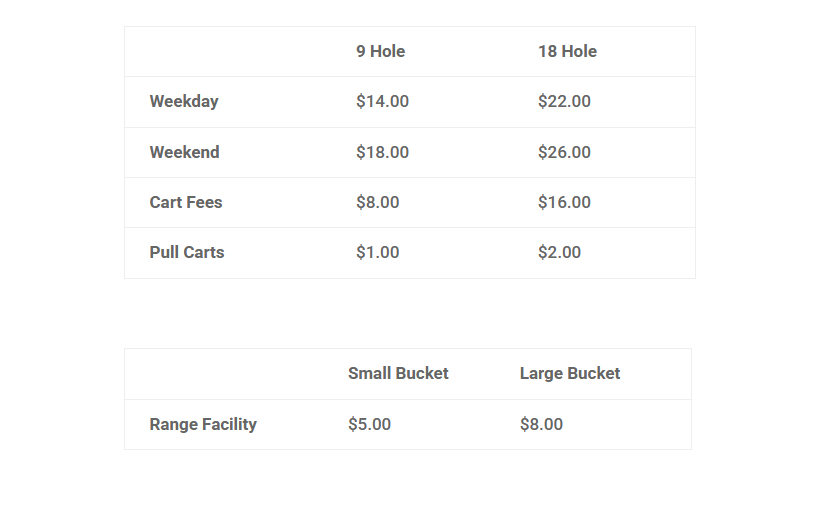Click the Weekday 9 Hole price $14.00
Screen dimensions: 832x525
pyautogui.click(x=382, y=102)
